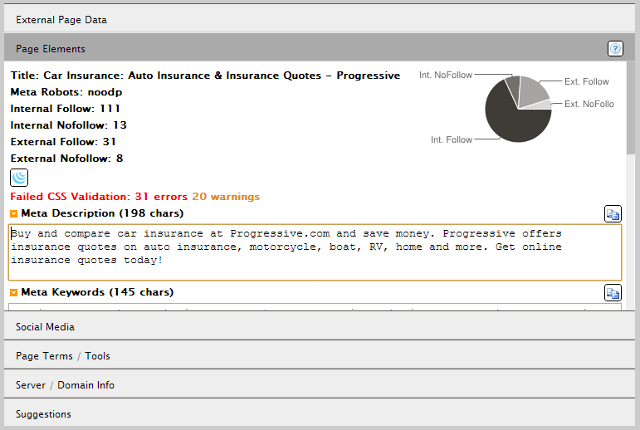Expand the Social Media section
The image size is (640, 430).
pyautogui.click(x=319, y=326)
